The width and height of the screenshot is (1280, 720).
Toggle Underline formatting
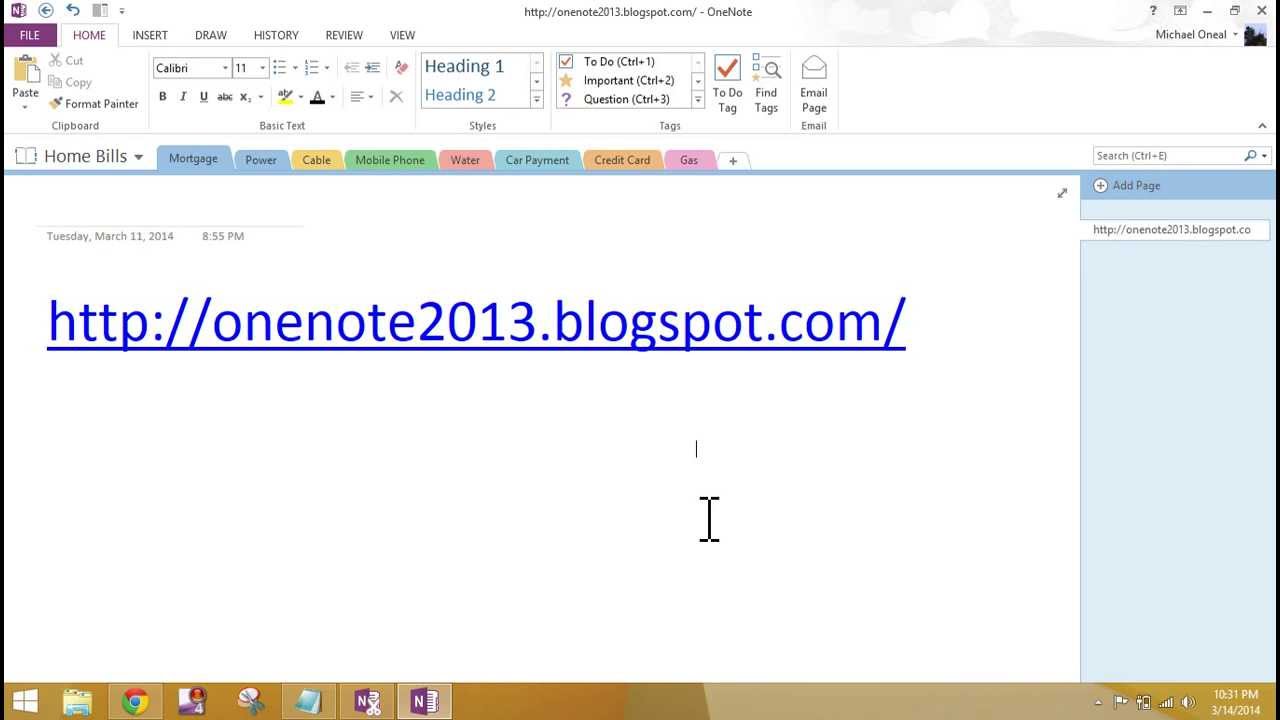point(204,97)
